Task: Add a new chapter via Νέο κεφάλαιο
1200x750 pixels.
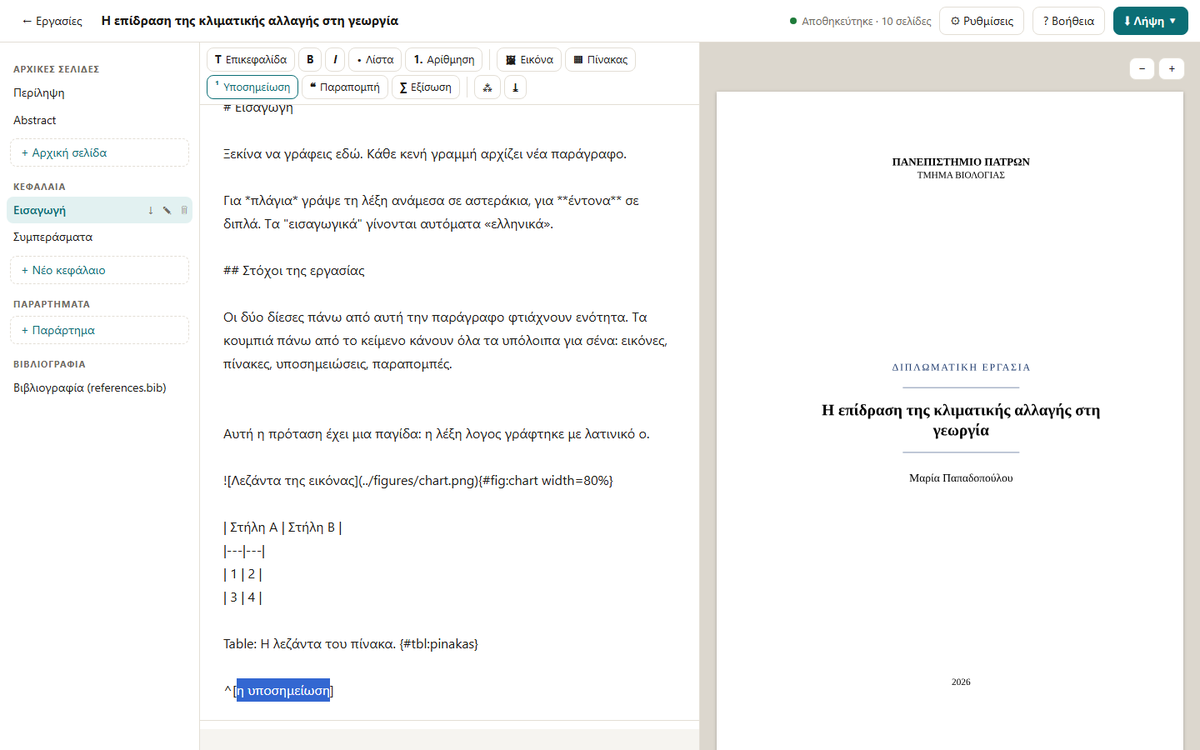Action: [x=99, y=270]
